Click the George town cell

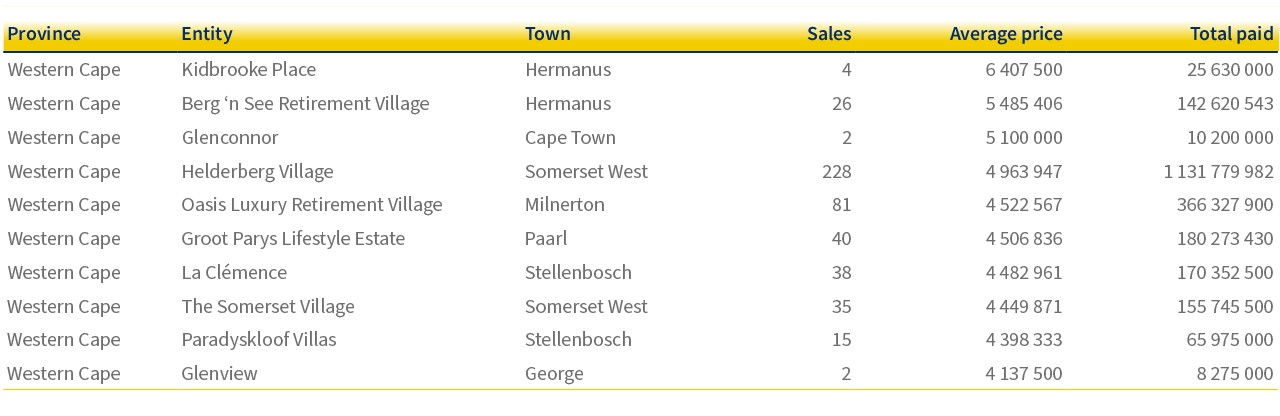pyautogui.click(x=554, y=374)
